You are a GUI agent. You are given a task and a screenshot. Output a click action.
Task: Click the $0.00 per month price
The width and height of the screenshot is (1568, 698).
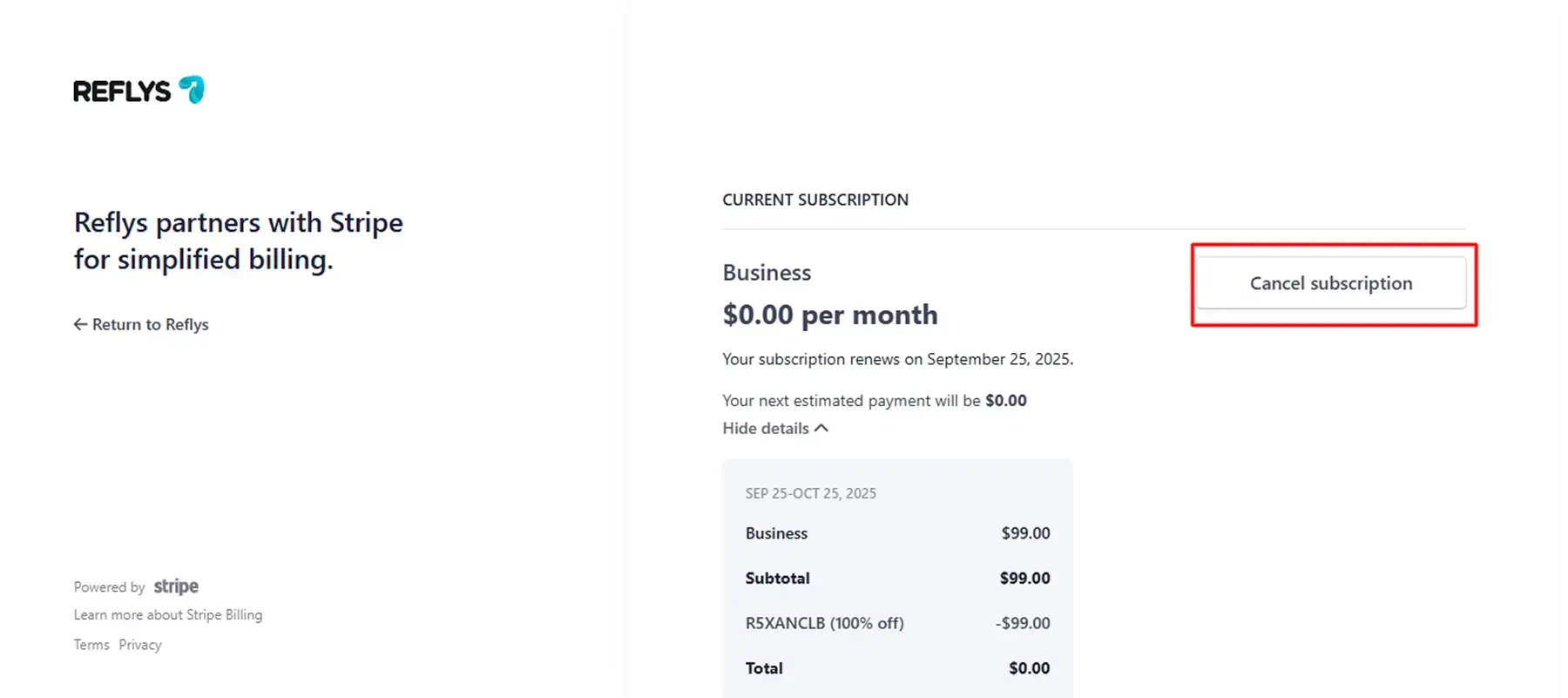tap(830, 315)
